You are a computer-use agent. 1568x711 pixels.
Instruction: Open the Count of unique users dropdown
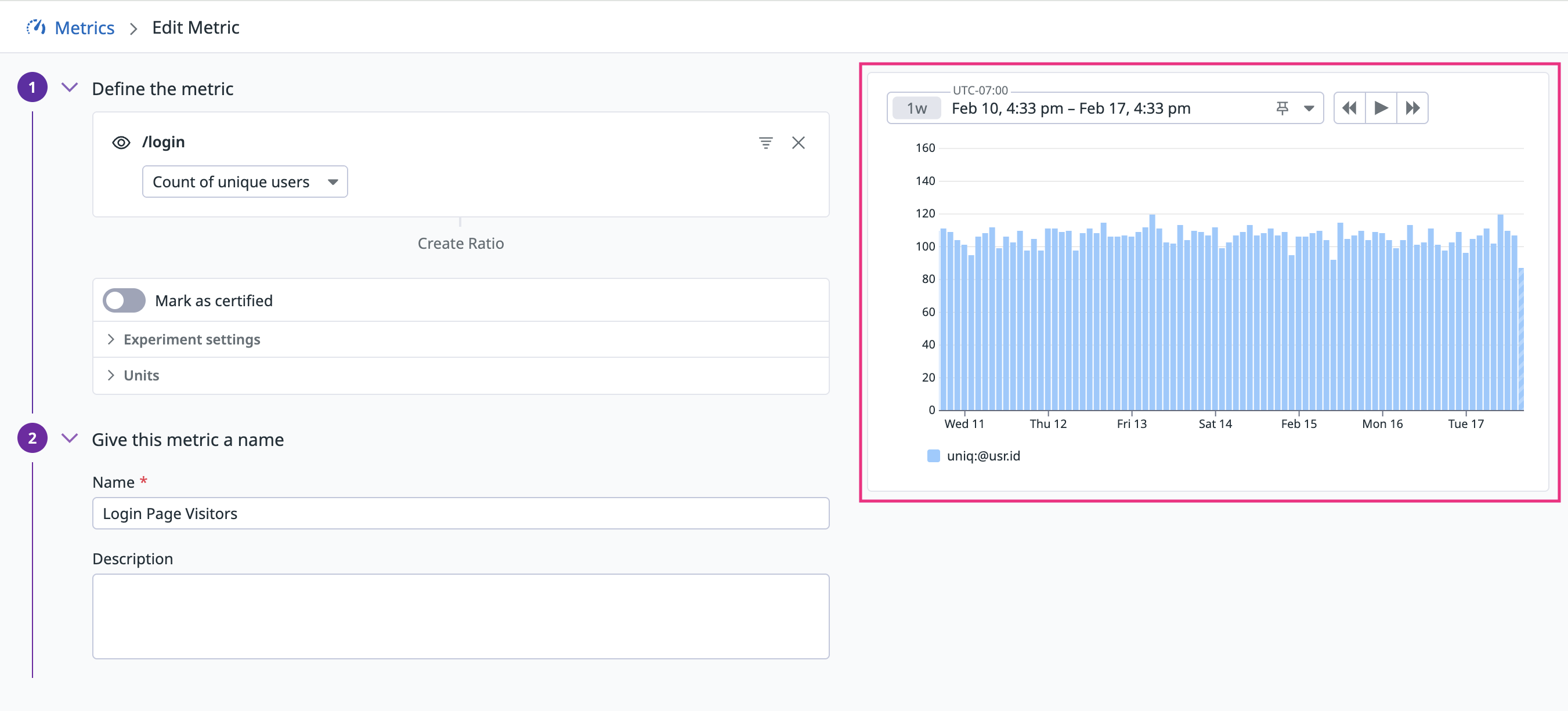(245, 182)
